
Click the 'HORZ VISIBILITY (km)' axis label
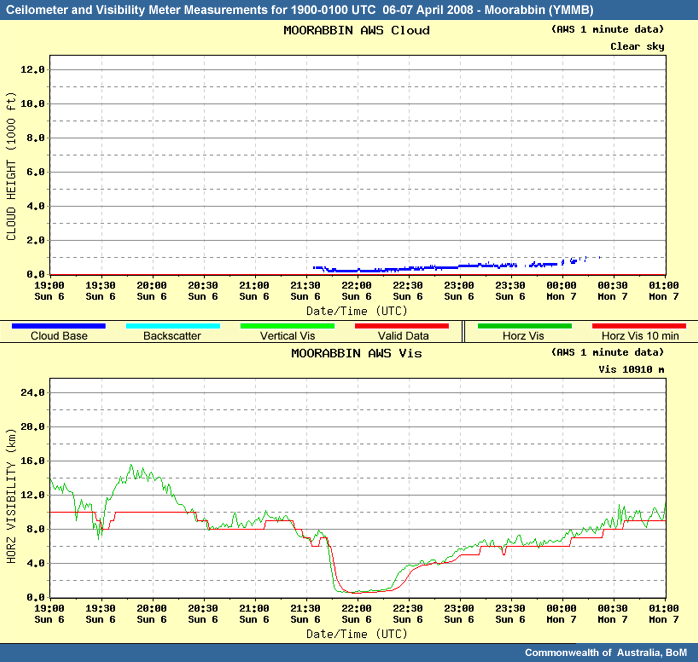click(x=11, y=496)
